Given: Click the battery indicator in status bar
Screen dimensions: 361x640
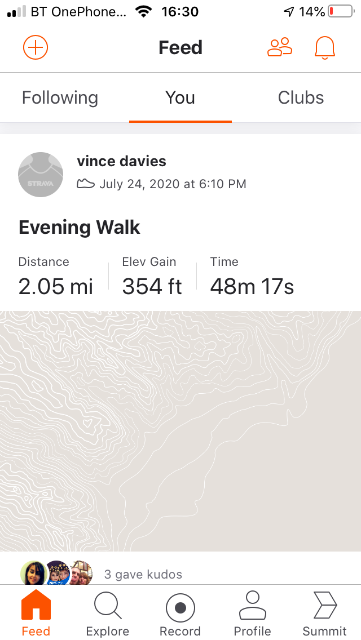Looking at the screenshot, I should [341, 11].
